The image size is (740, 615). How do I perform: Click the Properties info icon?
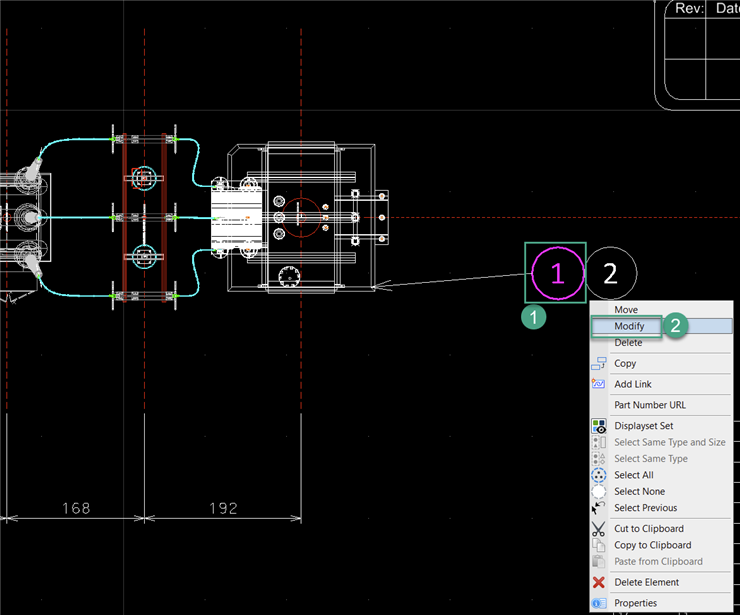(x=599, y=603)
